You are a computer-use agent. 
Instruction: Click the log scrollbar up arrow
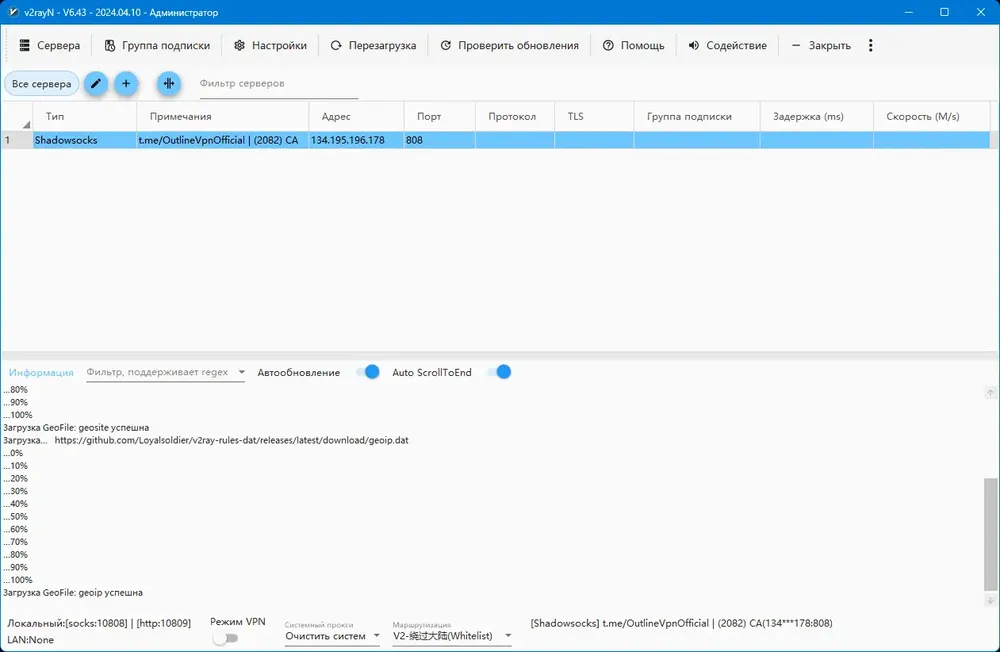(990, 394)
